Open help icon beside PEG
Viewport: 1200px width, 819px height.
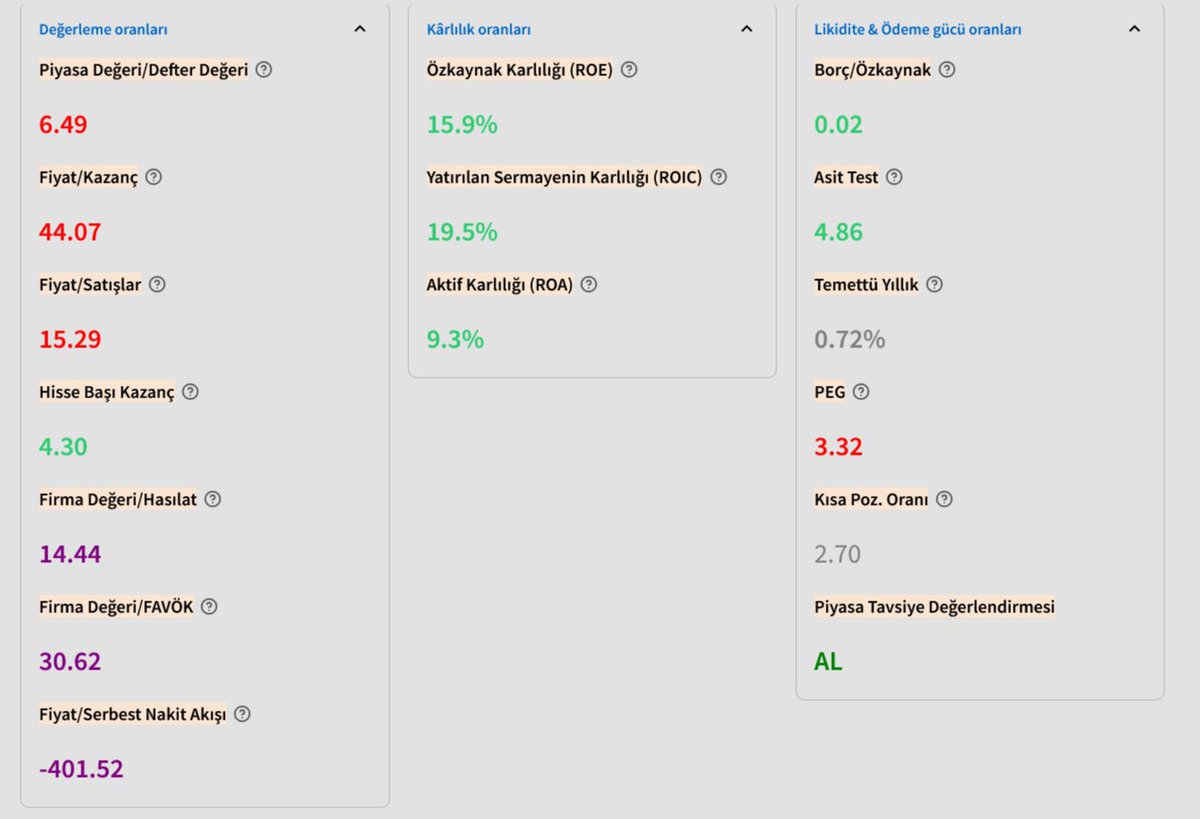point(861,392)
